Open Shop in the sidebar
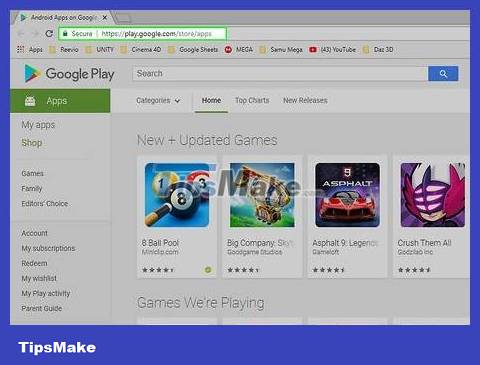This screenshot has height=365, width=480. coord(32,143)
